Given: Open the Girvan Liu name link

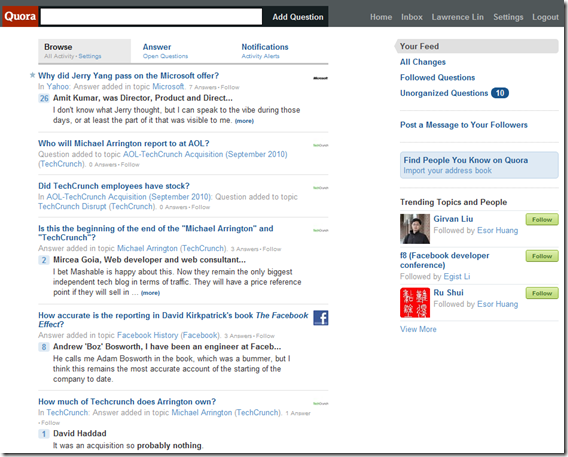Looking at the screenshot, I should [453, 219].
